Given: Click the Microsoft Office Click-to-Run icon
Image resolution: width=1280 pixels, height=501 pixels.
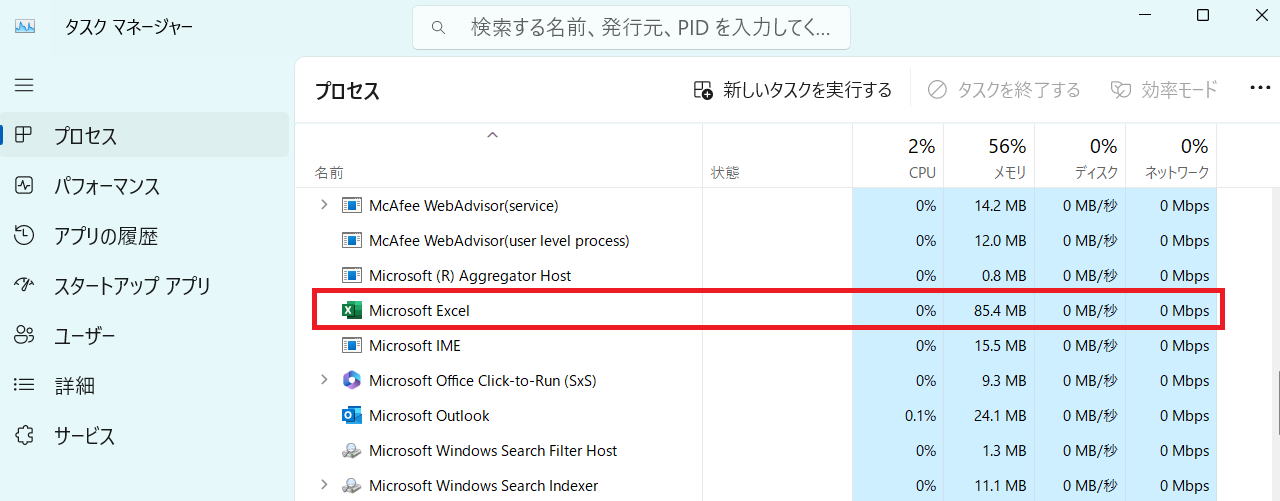Looking at the screenshot, I should 351,381.
